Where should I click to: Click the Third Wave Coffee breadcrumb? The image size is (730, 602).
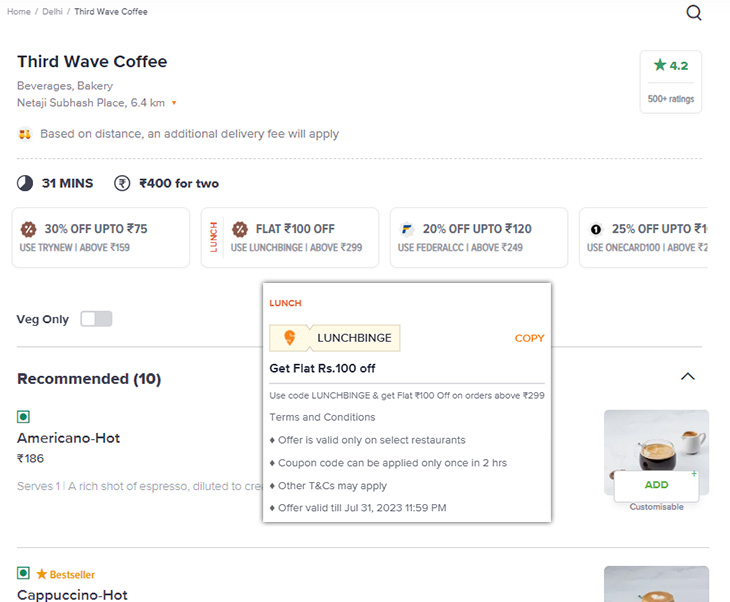(111, 12)
